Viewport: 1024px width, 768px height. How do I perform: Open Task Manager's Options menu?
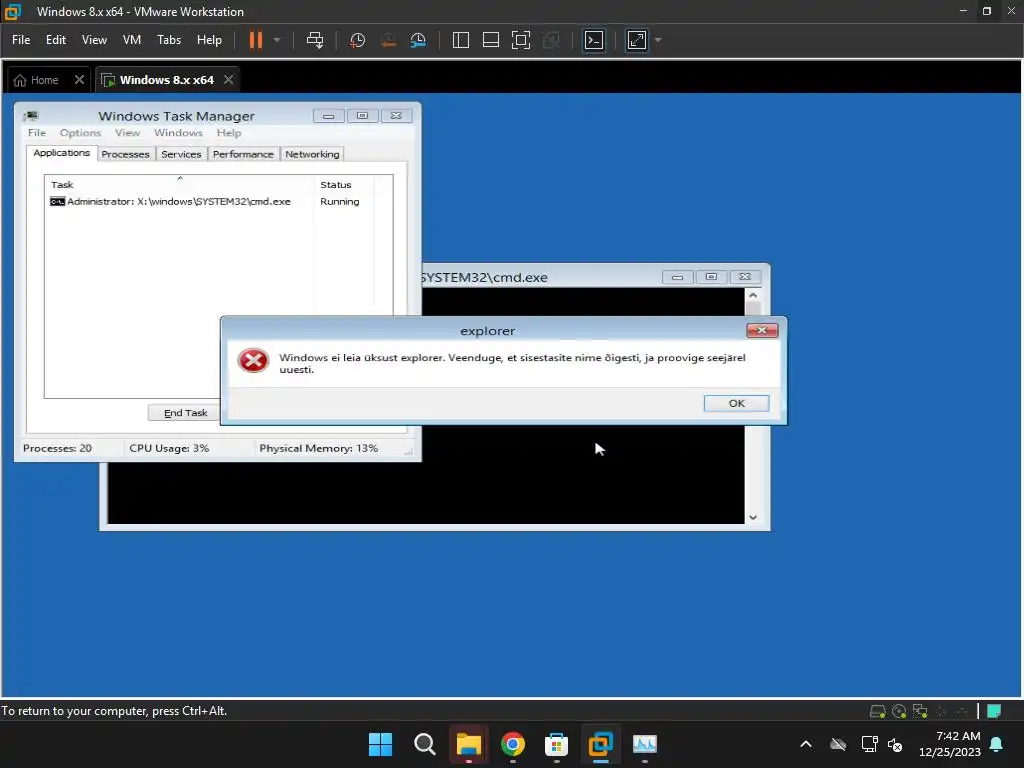coord(80,133)
